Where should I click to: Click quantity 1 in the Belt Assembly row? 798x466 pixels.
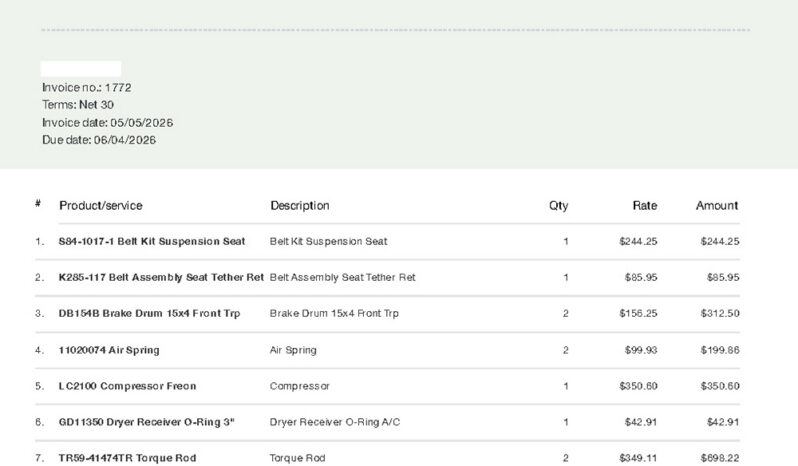[566, 277]
